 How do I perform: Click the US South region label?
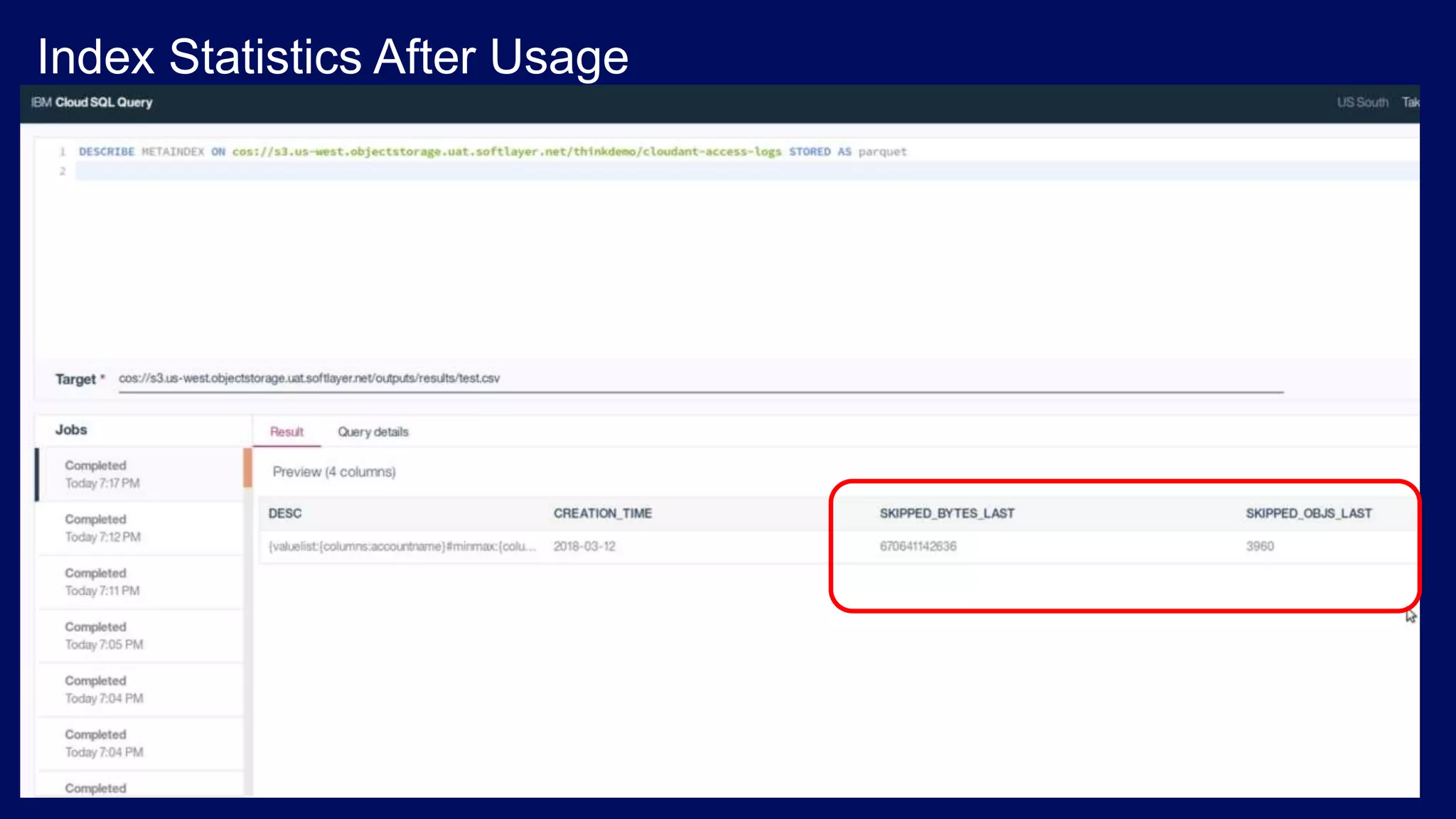click(x=1363, y=102)
